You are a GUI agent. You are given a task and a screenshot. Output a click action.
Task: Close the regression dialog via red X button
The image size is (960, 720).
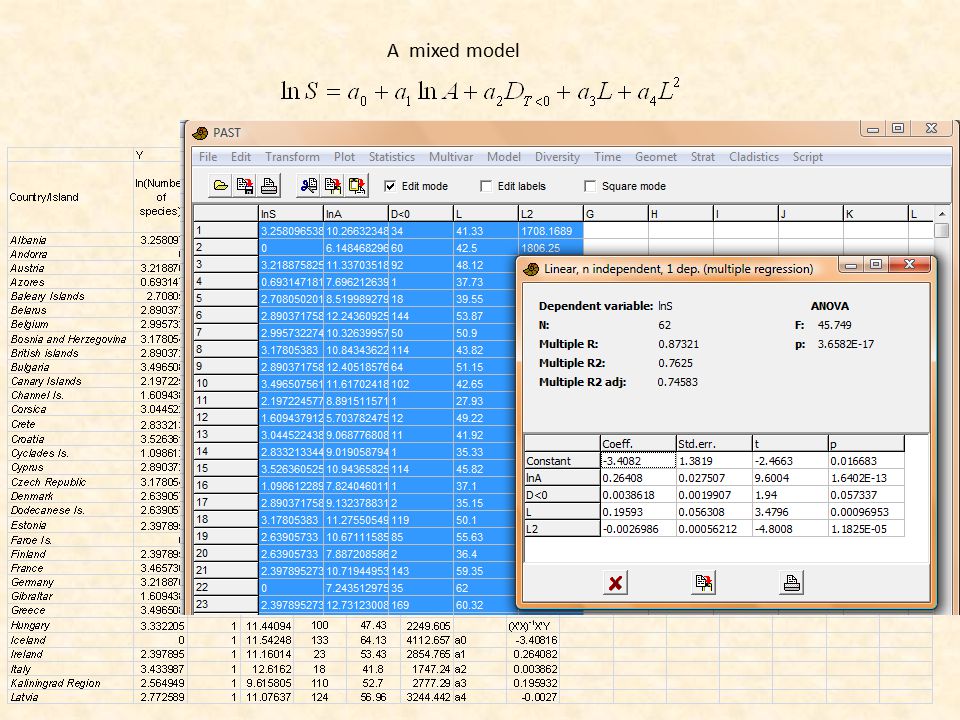615,583
